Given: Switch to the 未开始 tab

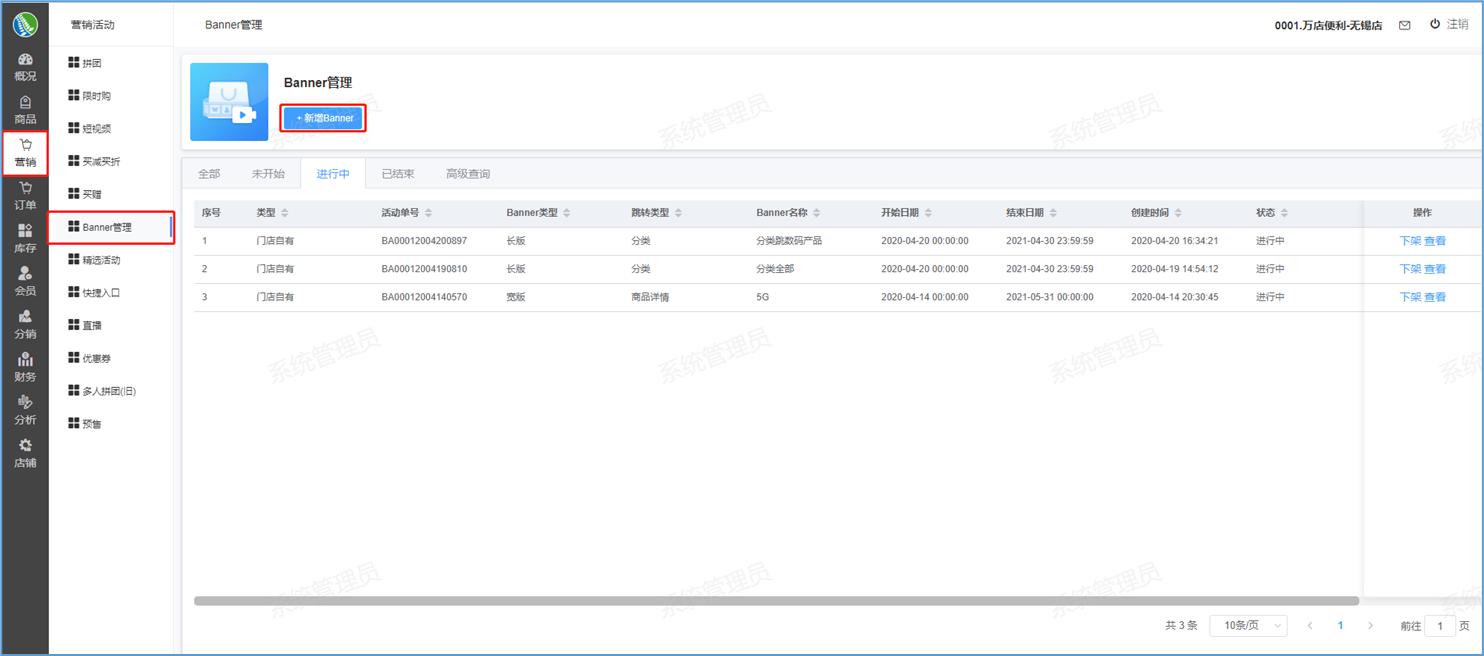Looking at the screenshot, I should (268, 174).
